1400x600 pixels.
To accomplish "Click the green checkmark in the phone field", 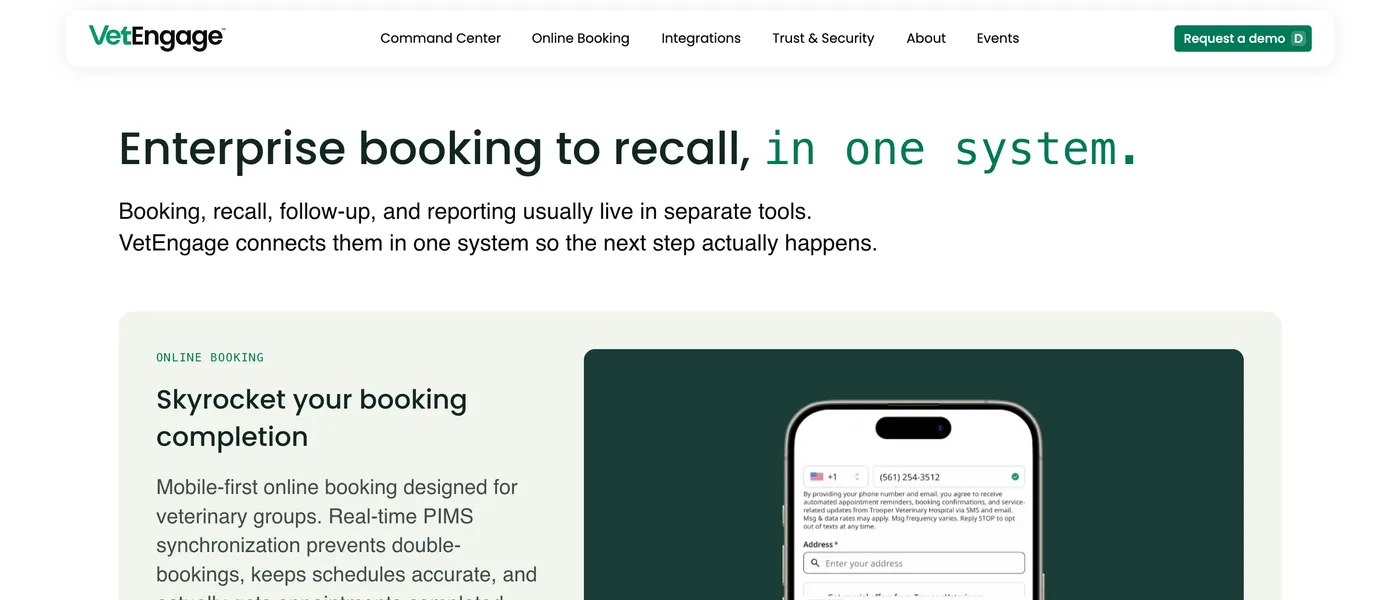I will [x=1015, y=477].
